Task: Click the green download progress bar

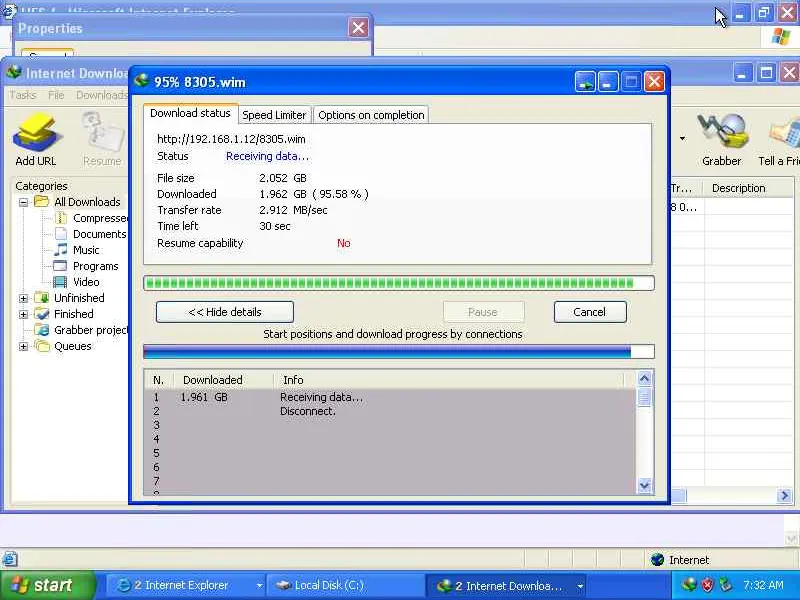Action: (x=399, y=283)
